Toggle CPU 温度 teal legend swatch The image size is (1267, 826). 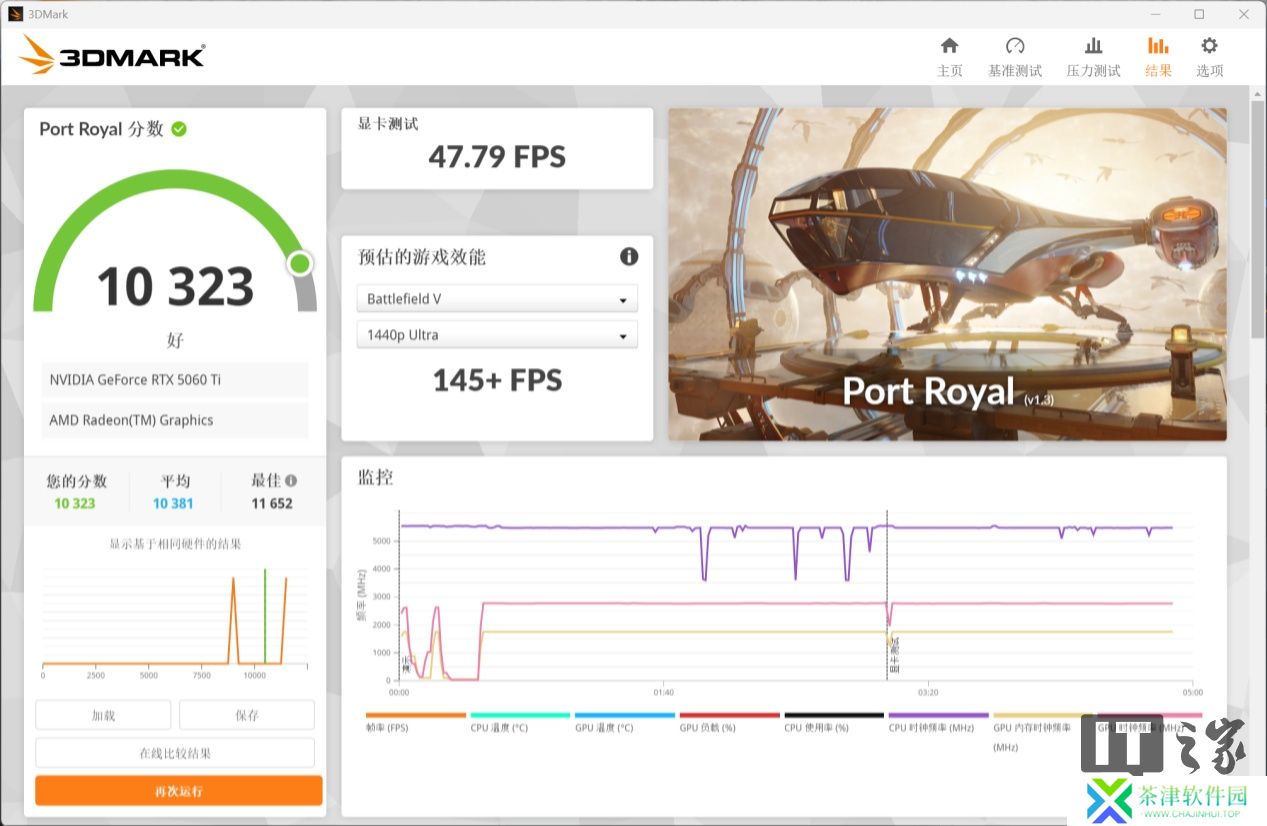tap(520, 715)
